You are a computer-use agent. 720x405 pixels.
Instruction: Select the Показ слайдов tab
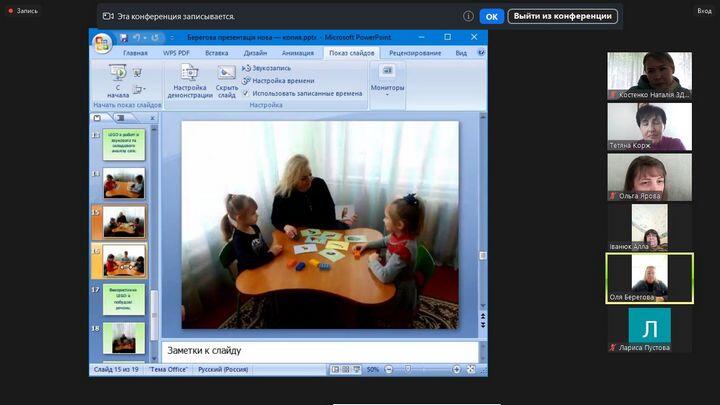[352, 53]
